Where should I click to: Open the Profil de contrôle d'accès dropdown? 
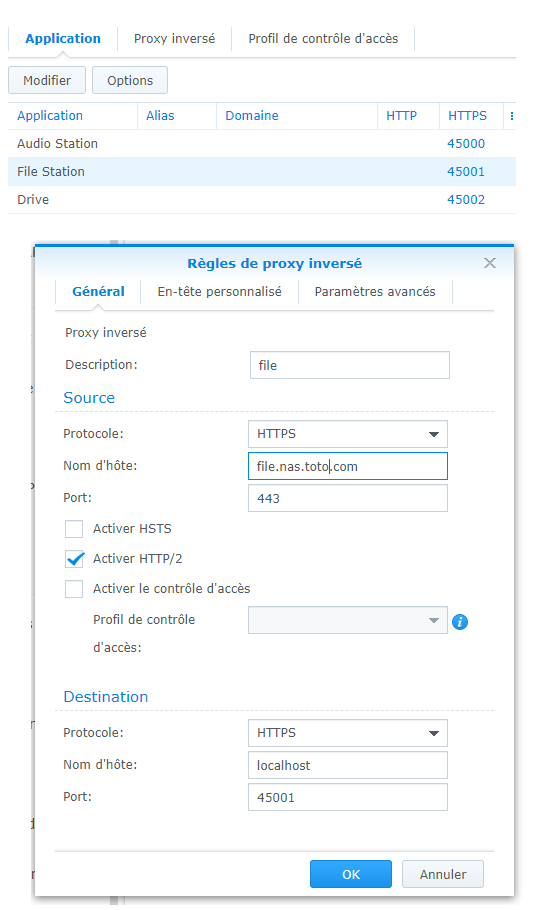click(348, 620)
